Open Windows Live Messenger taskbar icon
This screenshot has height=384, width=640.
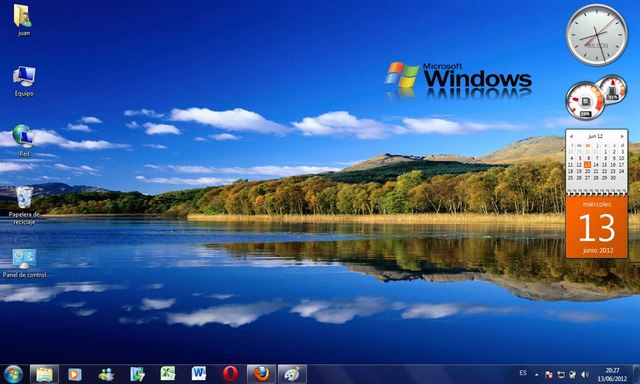(107, 374)
